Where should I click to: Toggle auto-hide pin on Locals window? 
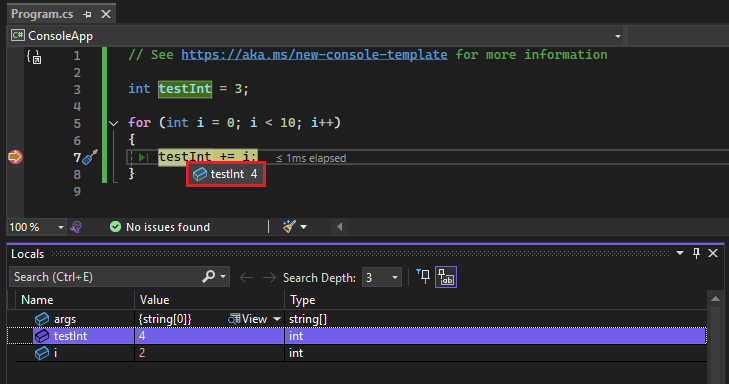[696, 253]
